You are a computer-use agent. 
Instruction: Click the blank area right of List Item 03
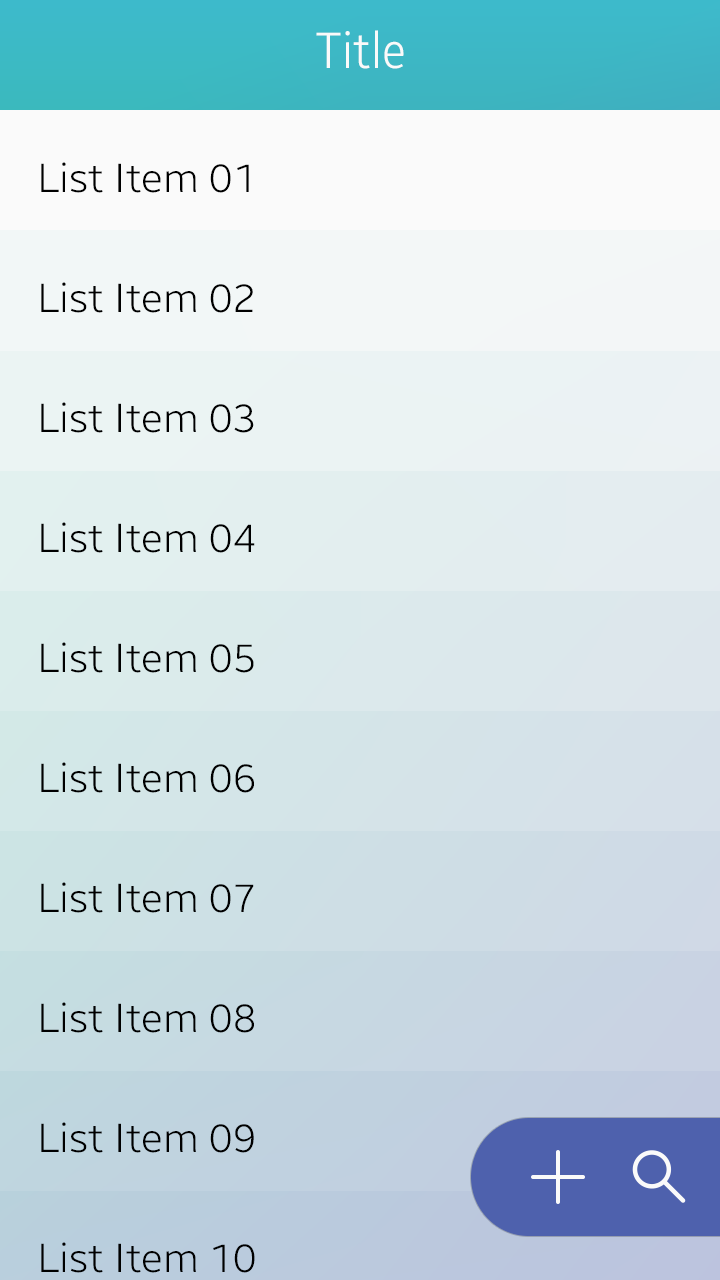pyautogui.click(x=500, y=419)
